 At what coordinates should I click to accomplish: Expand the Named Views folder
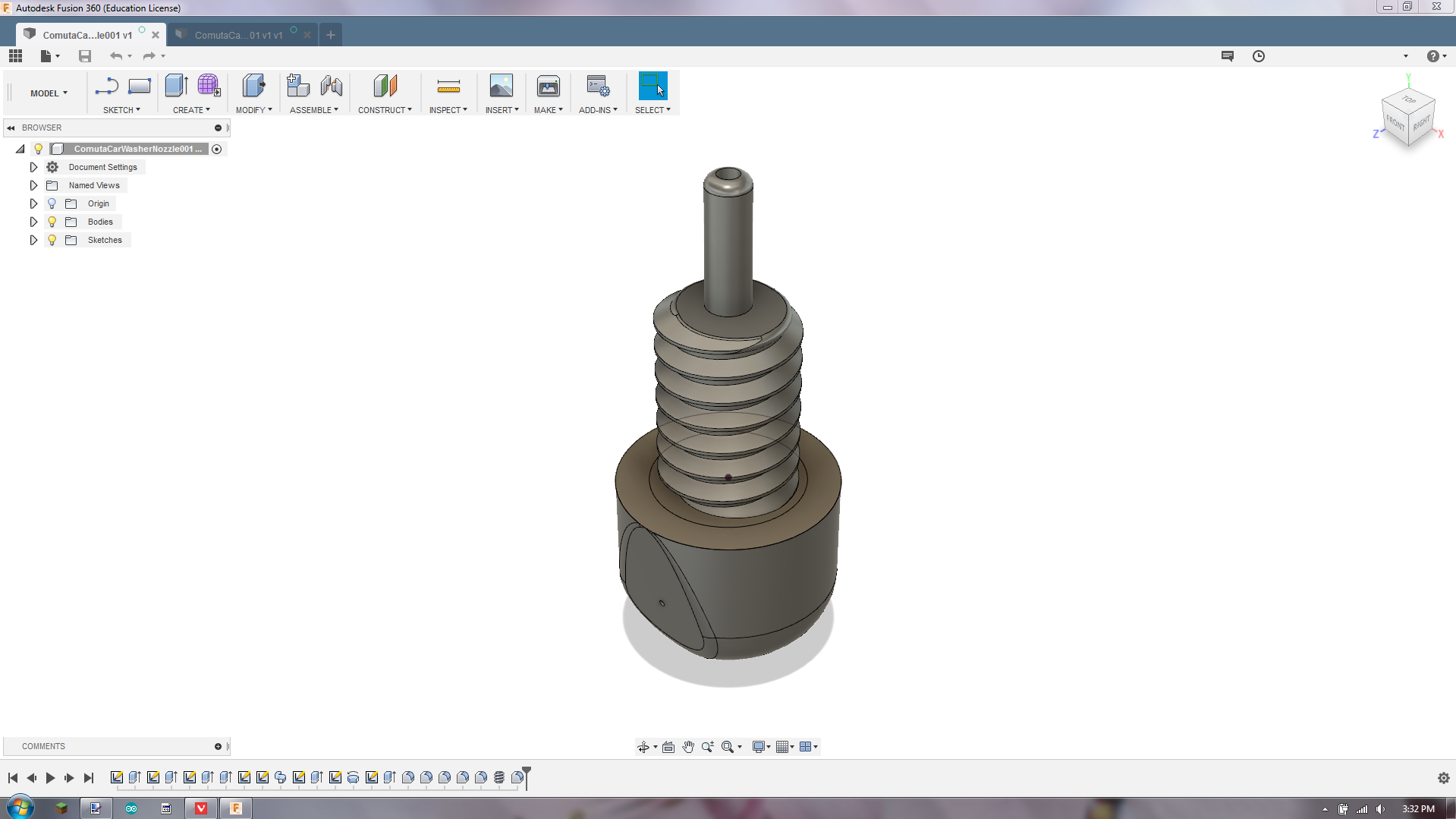point(33,185)
